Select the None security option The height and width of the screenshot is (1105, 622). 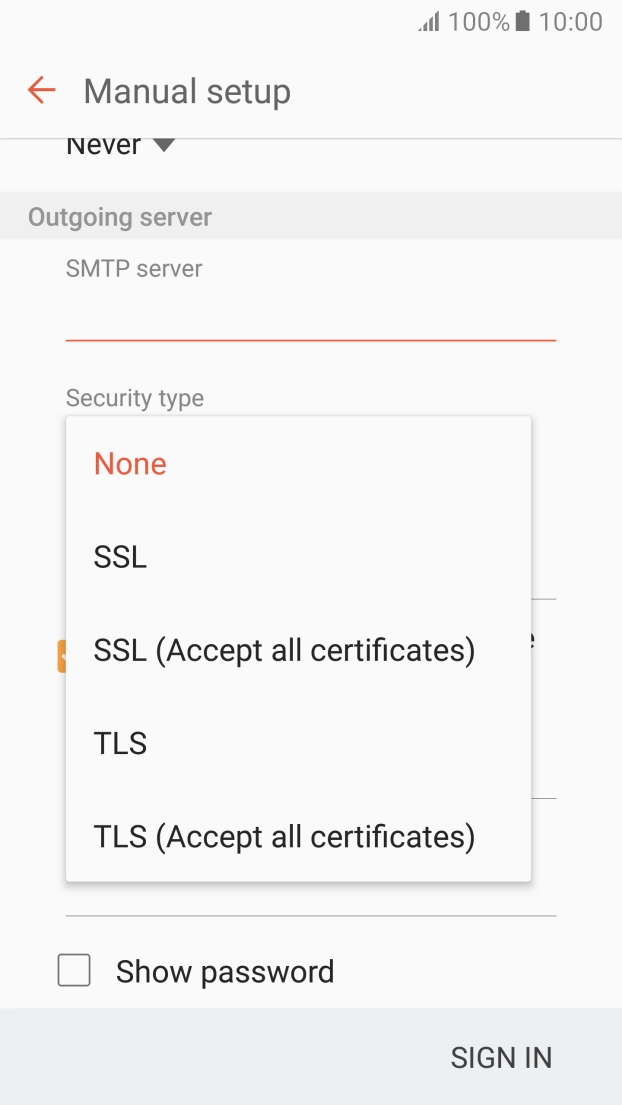pyautogui.click(x=129, y=463)
